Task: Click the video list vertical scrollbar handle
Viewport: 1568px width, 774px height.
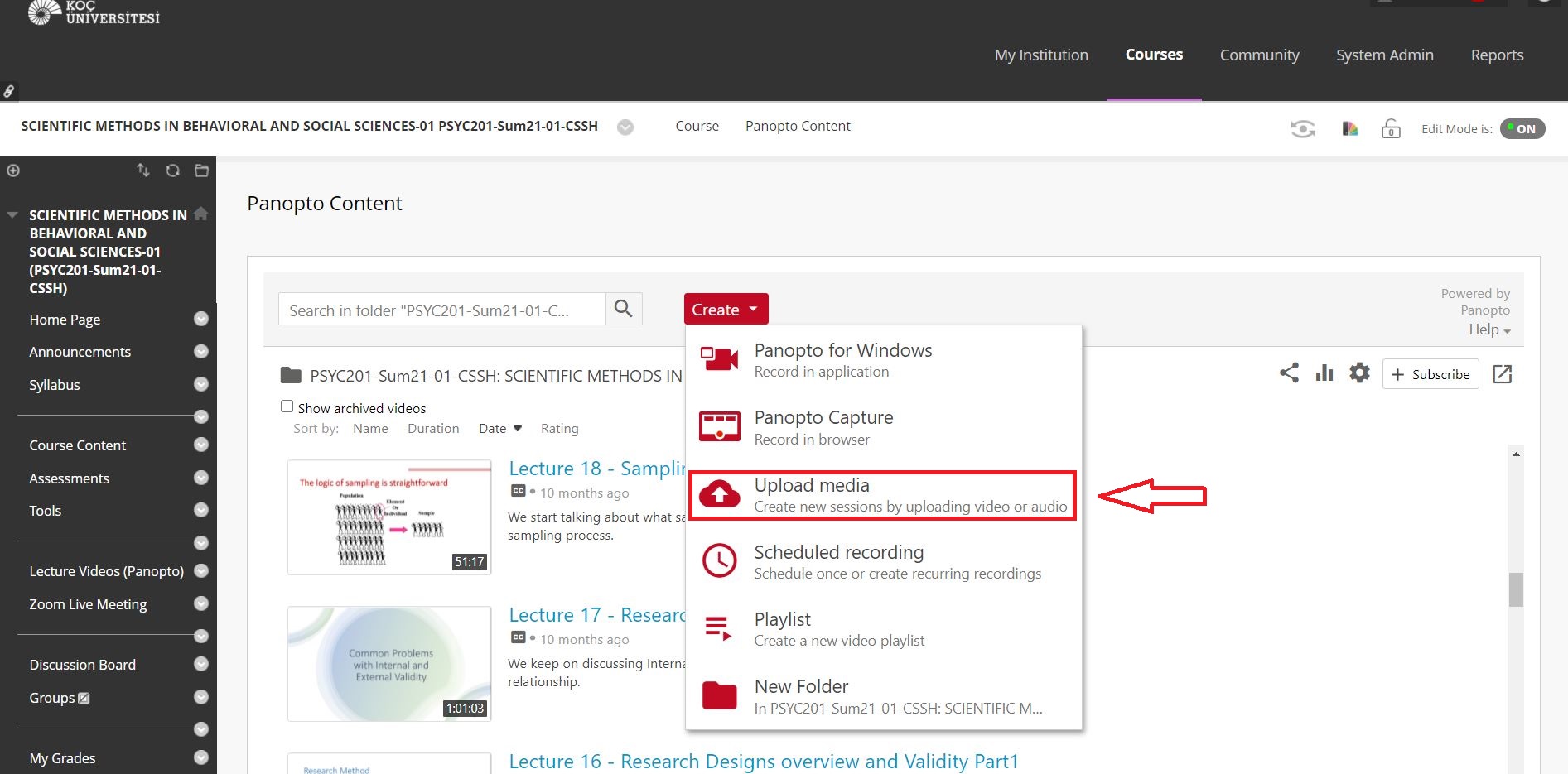Action: point(1516,589)
